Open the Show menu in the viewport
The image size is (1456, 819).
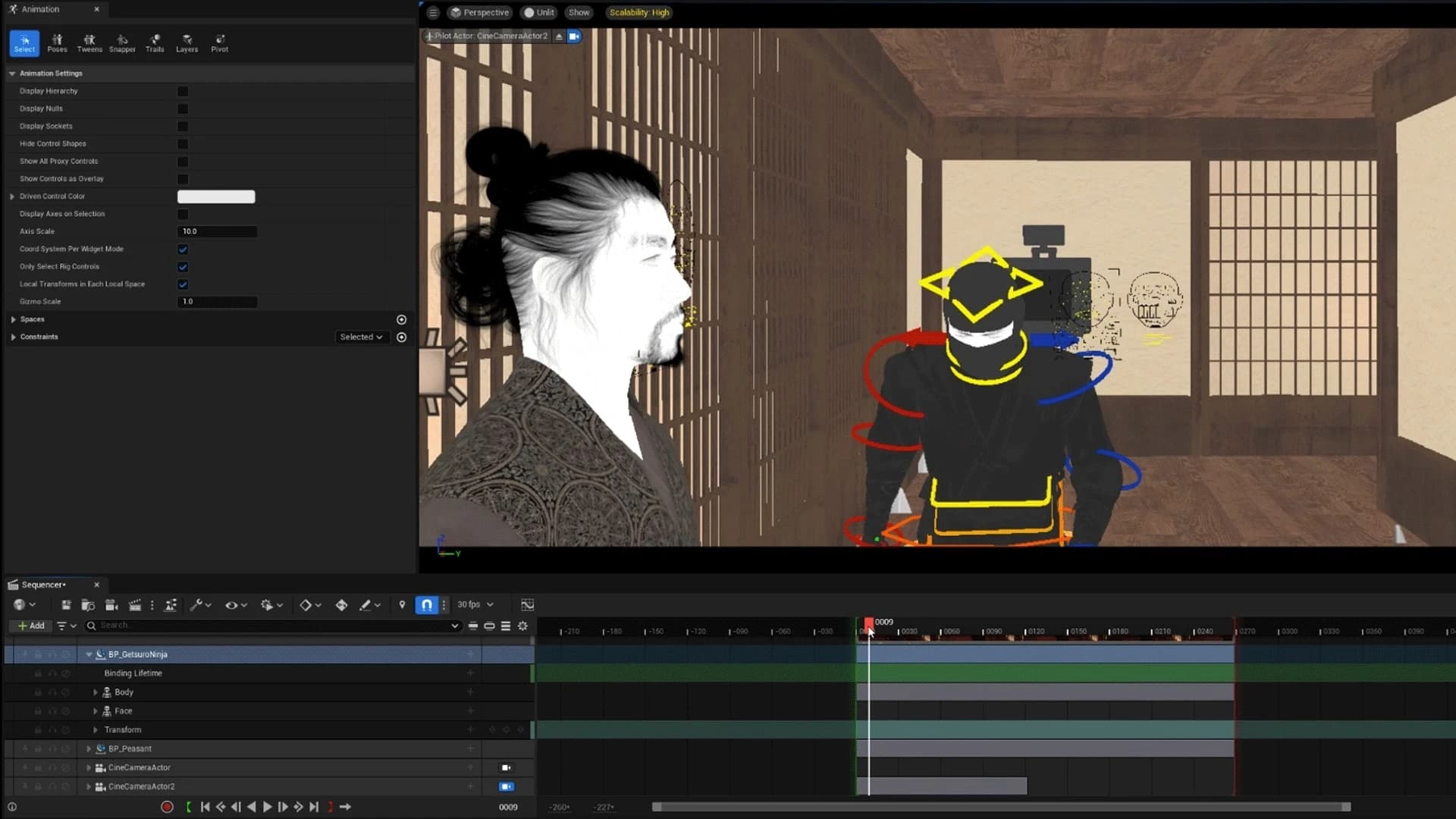tap(579, 13)
